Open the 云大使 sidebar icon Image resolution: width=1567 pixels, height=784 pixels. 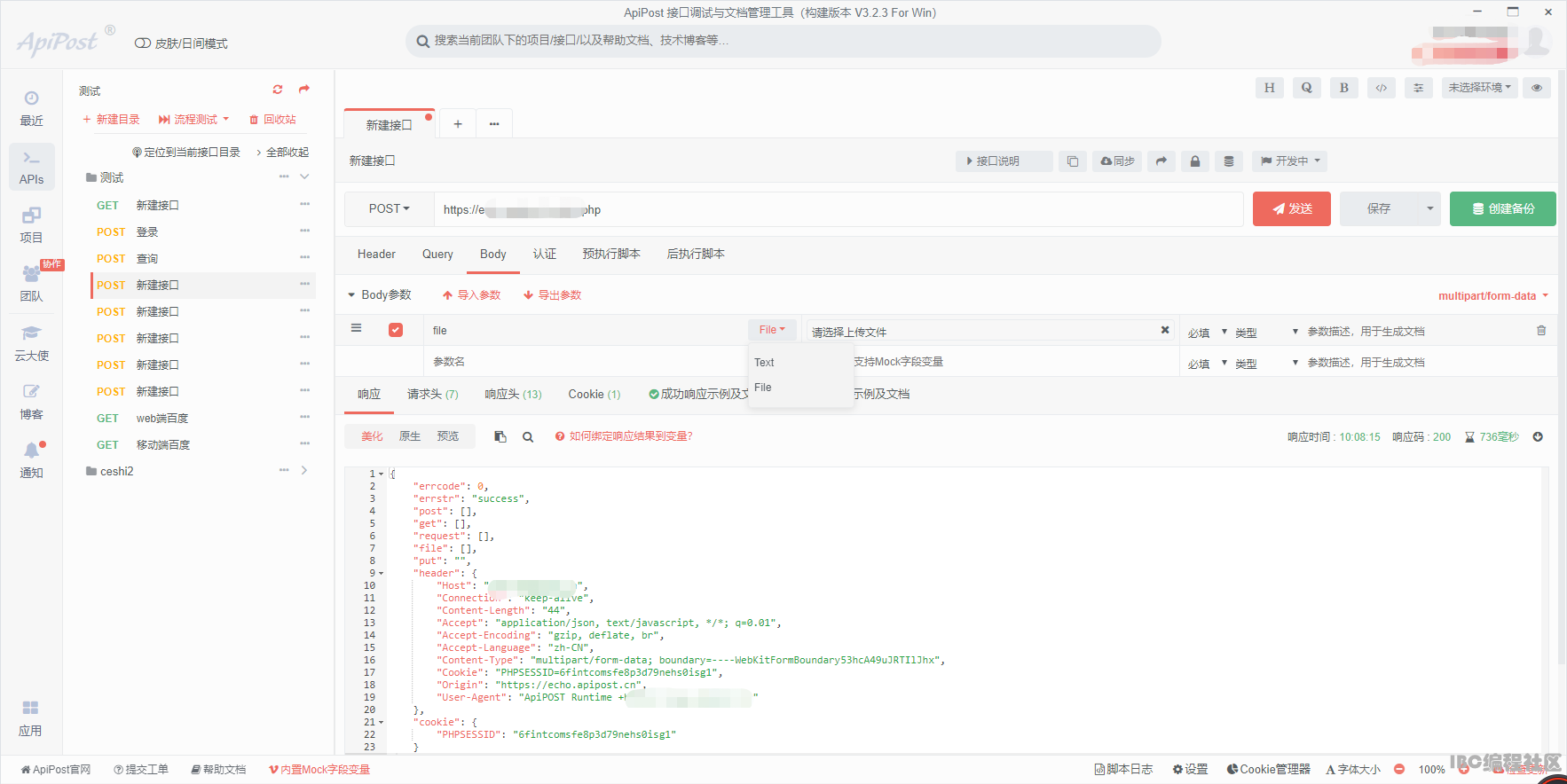(31, 343)
